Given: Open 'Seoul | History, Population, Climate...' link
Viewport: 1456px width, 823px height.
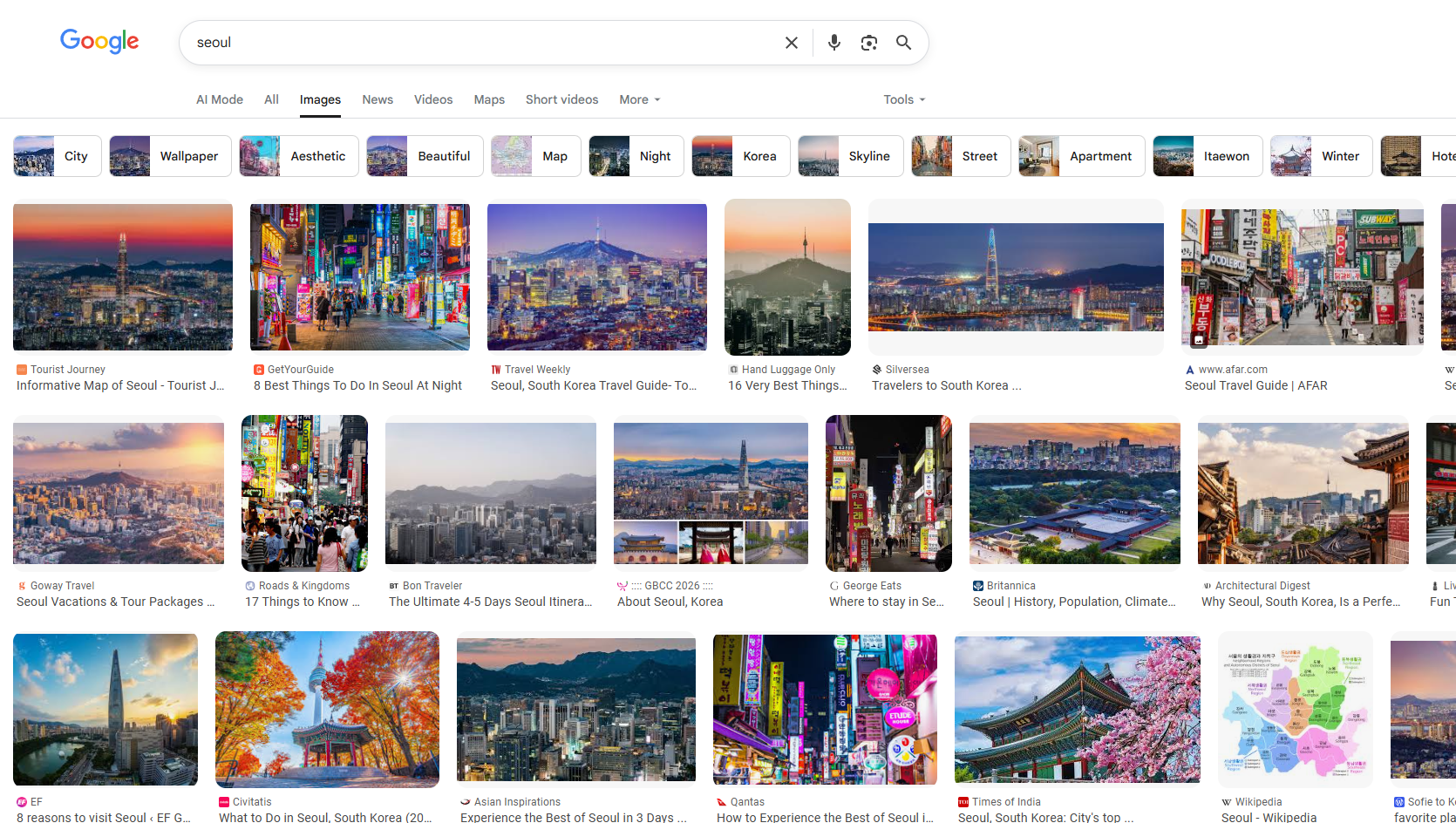Looking at the screenshot, I should click(1074, 602).
